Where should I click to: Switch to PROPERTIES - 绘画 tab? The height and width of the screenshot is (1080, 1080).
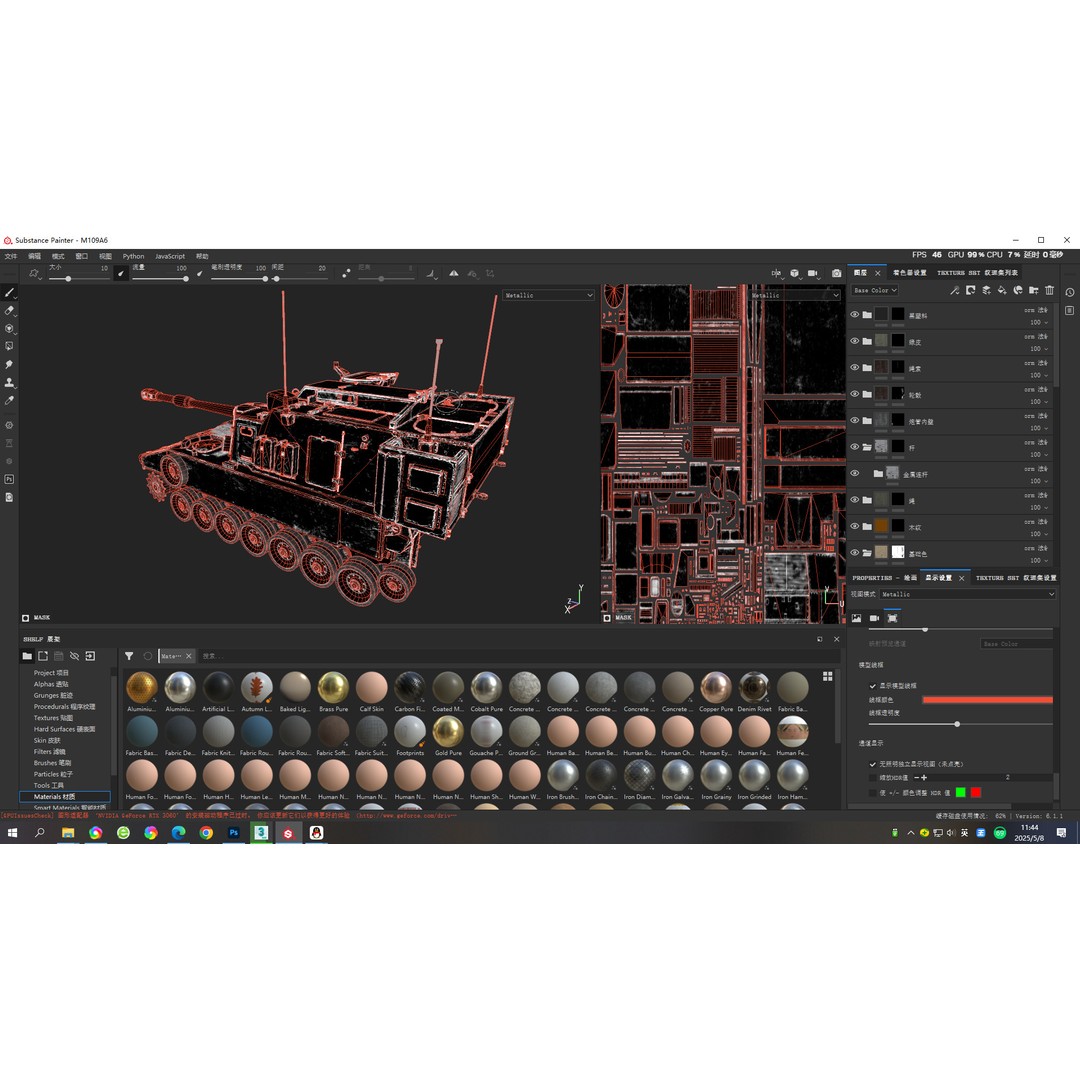[884, 578]
